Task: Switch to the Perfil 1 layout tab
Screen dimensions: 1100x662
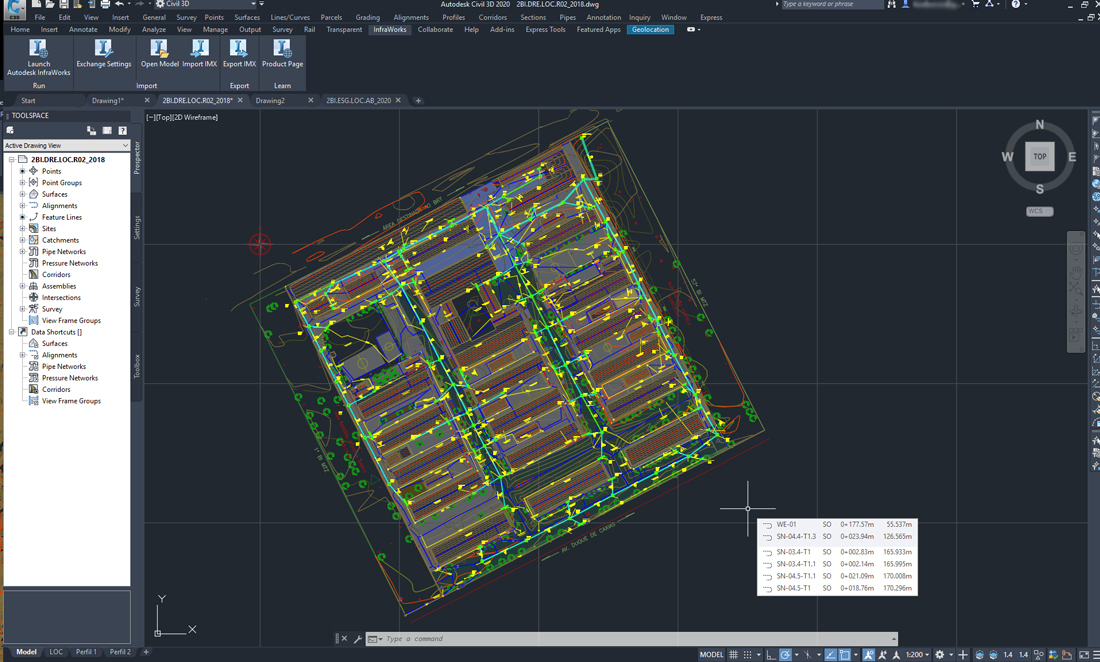Action: [86, 652]
